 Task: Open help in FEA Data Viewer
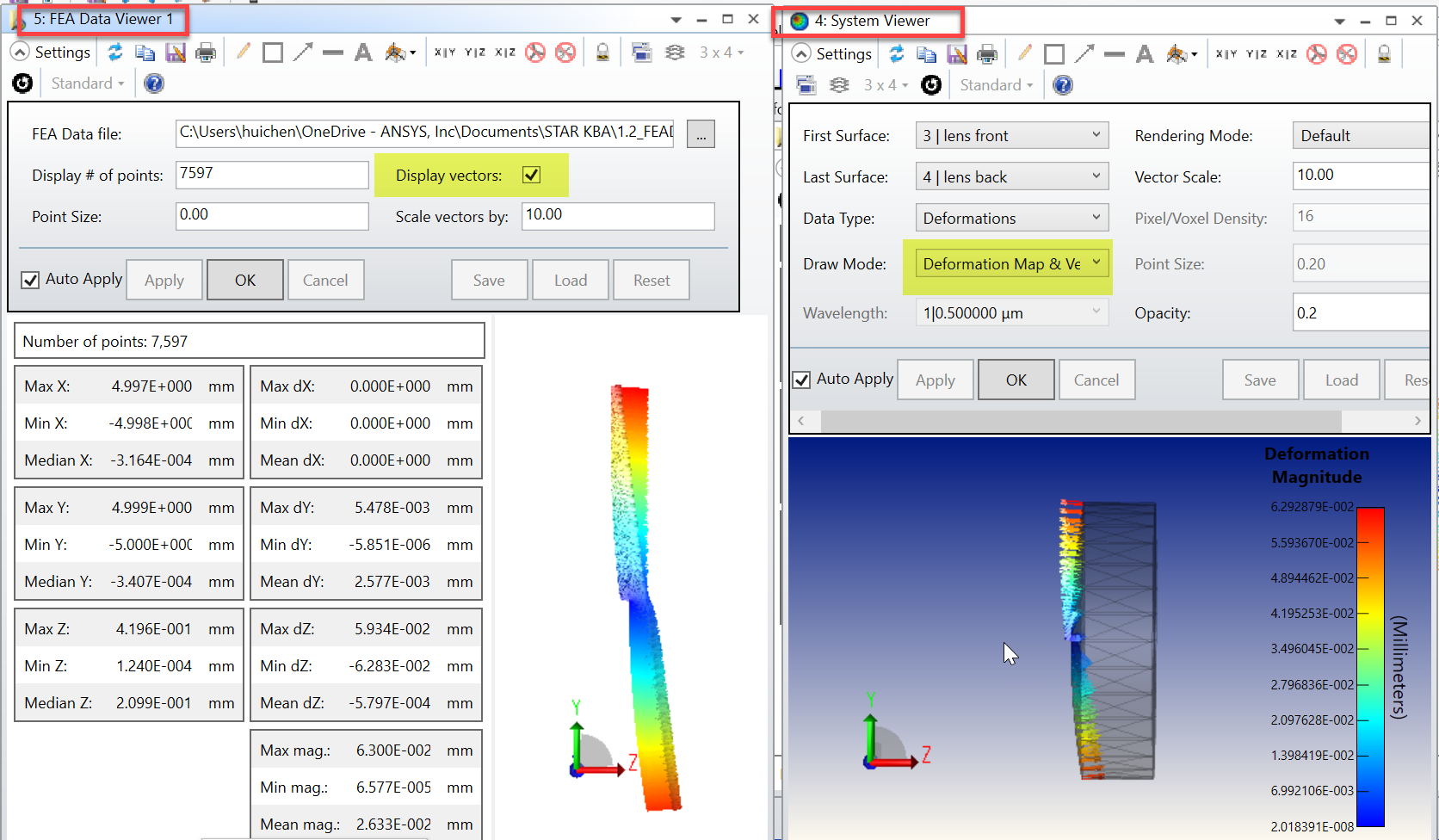pyautogui.click(x=154, y=83)
